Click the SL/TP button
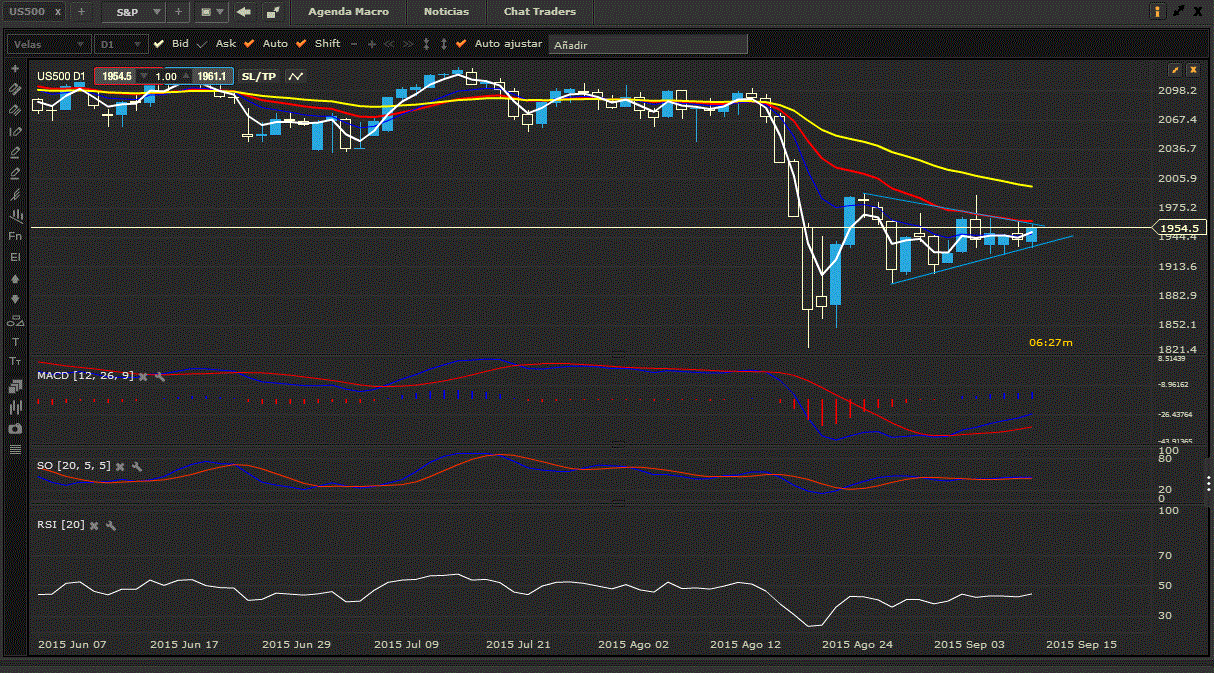 pos(258,76)
